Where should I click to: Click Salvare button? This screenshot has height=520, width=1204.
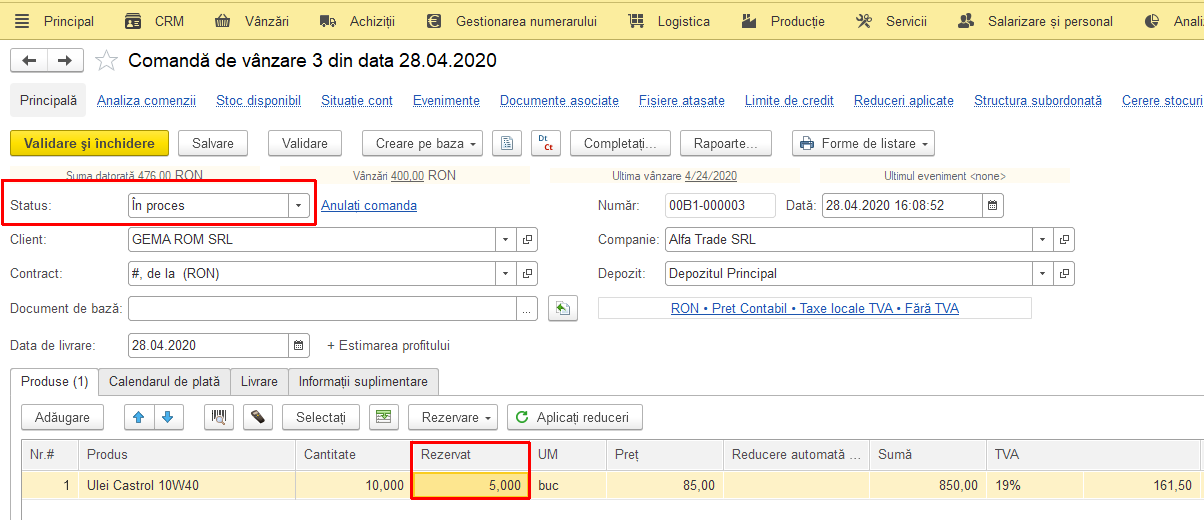pyautogui.click(x=213, y=143)
